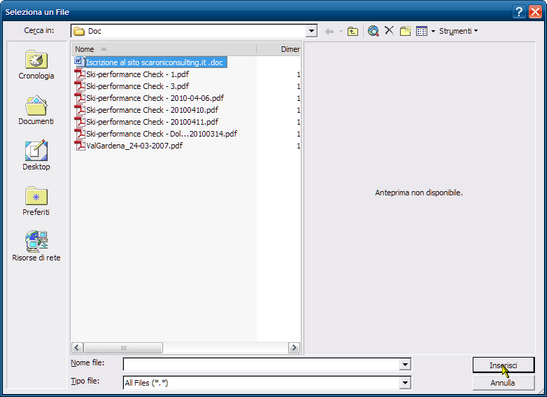Open the Preferiti folder shortcut
The width and height of the screenshot is (547, 397).
click(x=36, y=201)
